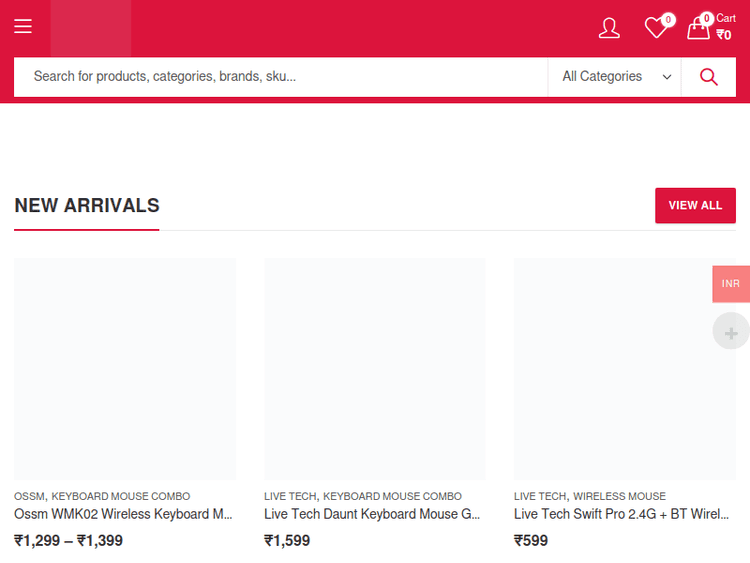
Task: Click the user account icon
Action: (609, 28)
